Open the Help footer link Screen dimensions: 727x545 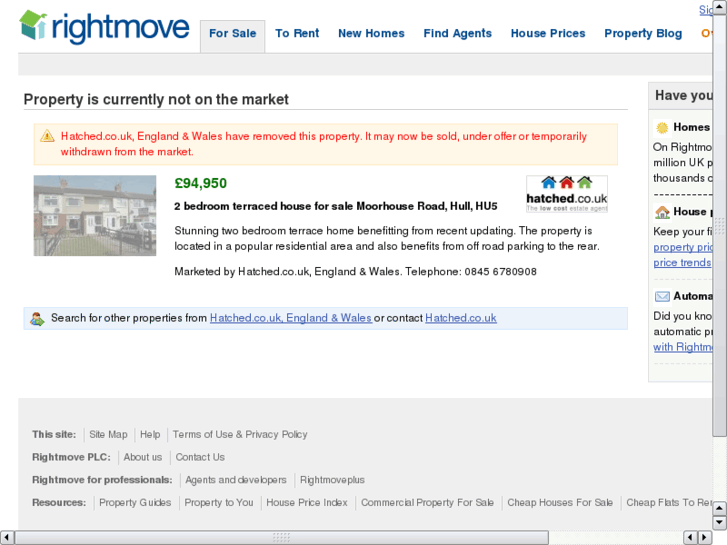coord(150,435)
